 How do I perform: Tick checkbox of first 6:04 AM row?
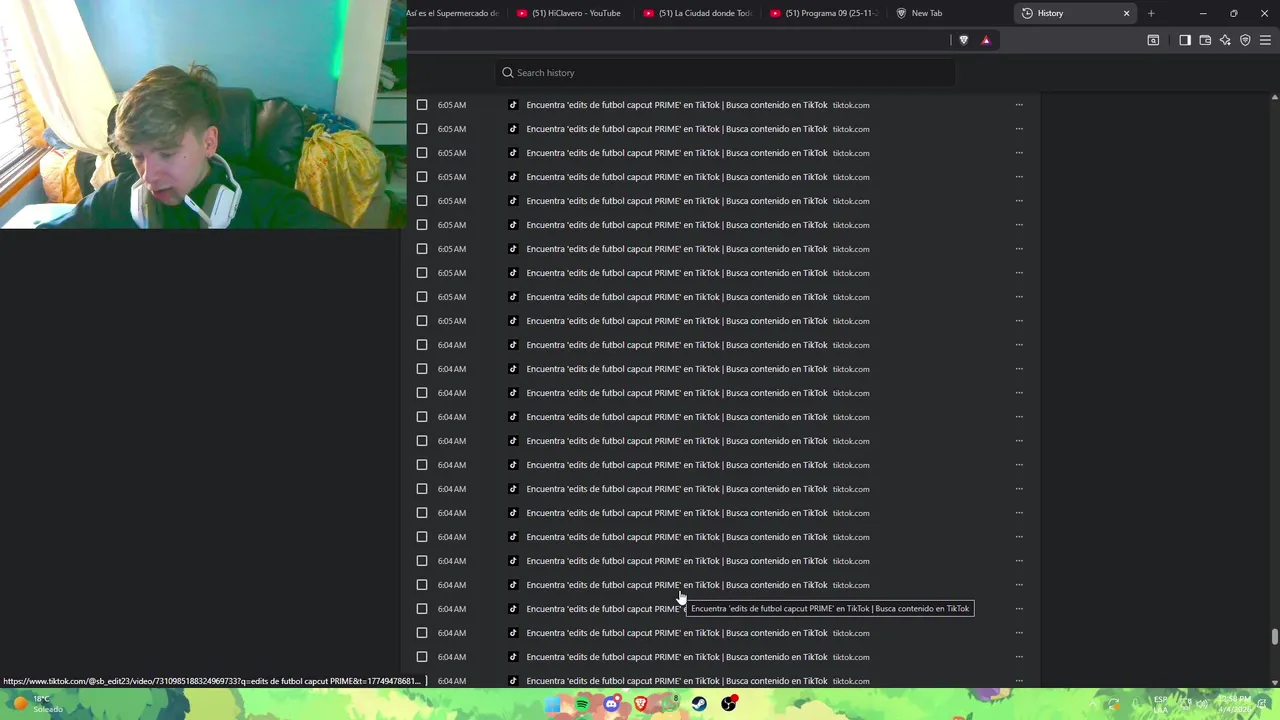tap(422, 345)
